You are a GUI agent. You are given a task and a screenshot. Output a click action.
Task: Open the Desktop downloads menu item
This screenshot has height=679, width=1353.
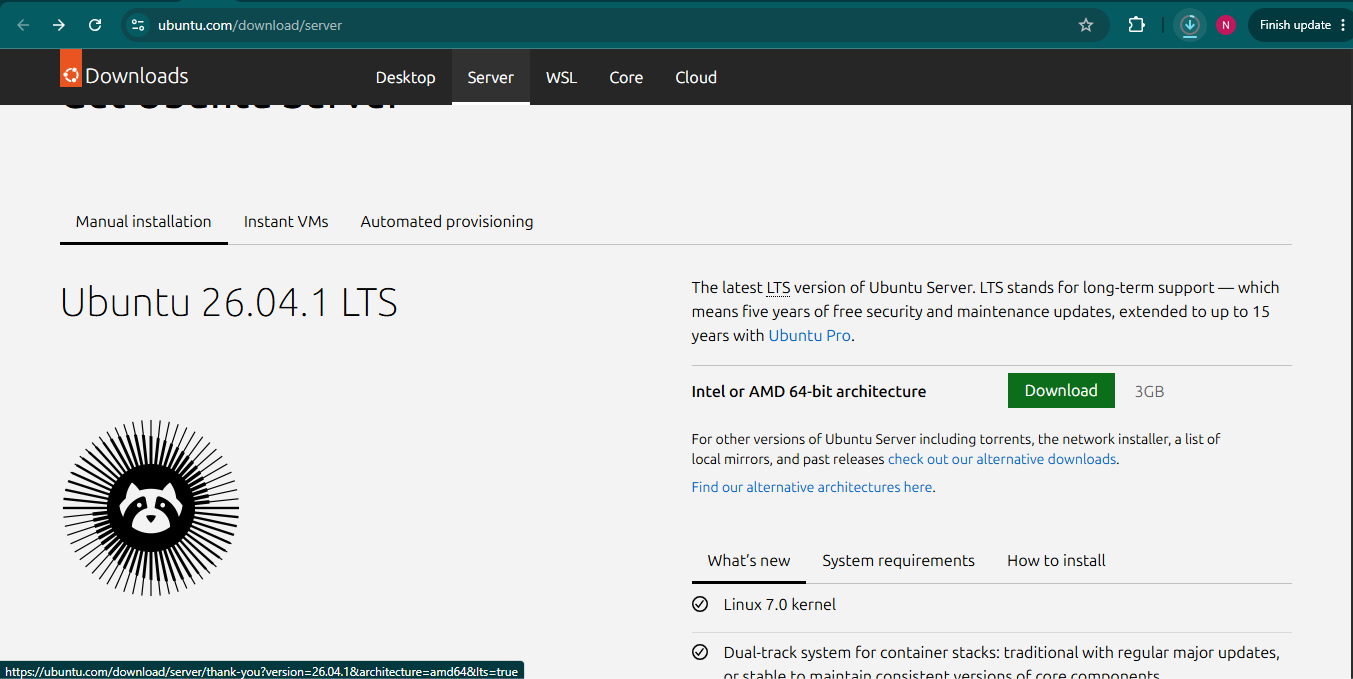(405, 77)
